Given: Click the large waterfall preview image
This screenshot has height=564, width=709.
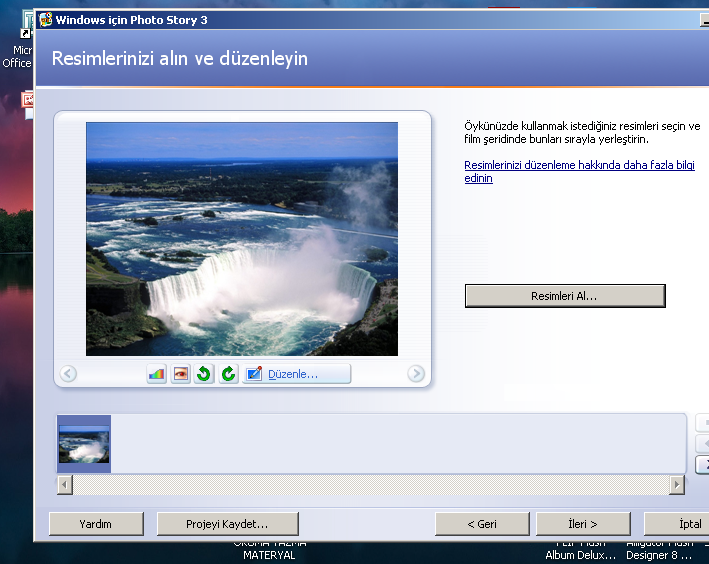Looking at the screenshot, I should [241, 238].
